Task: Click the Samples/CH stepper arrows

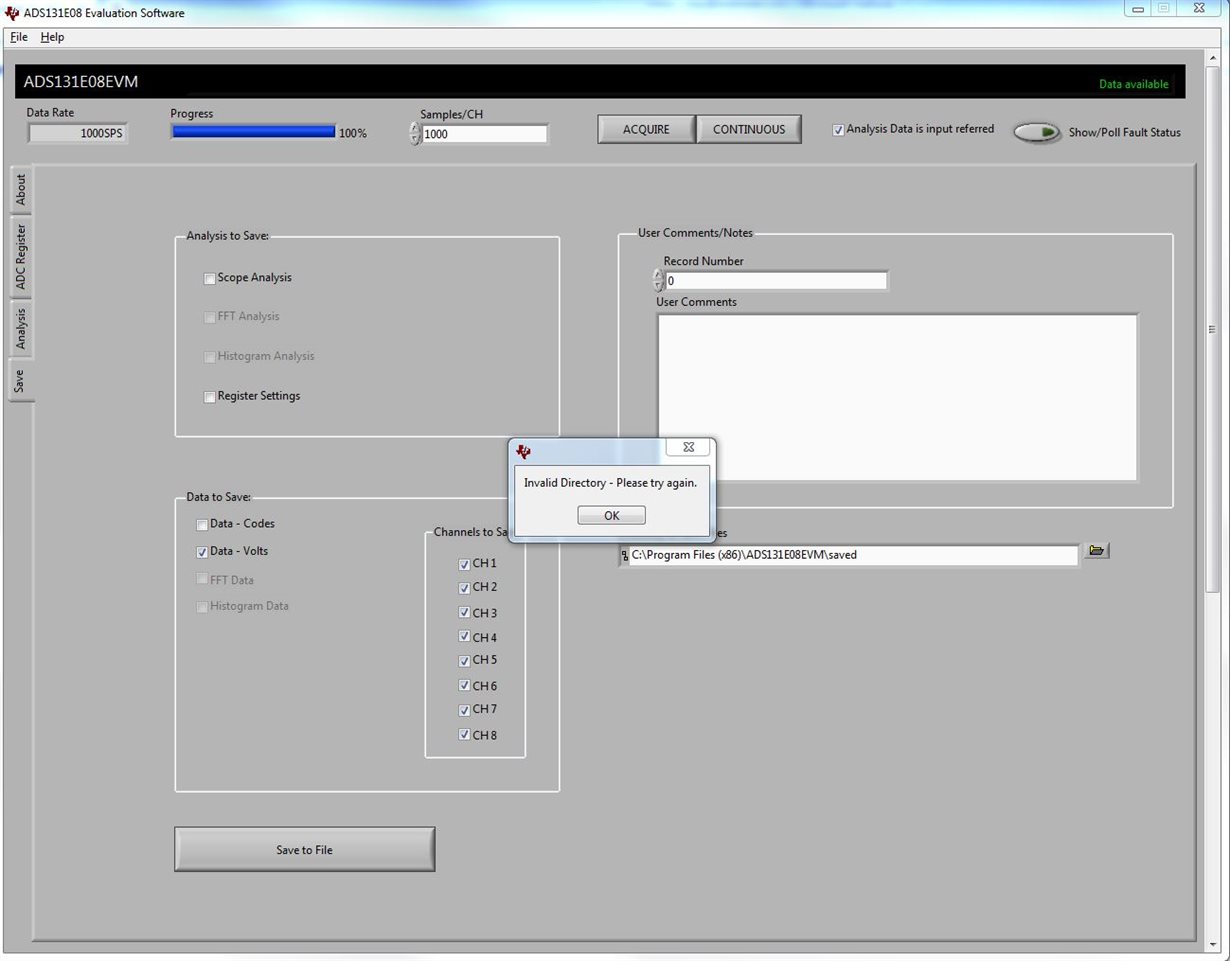Action: (415, 133)
